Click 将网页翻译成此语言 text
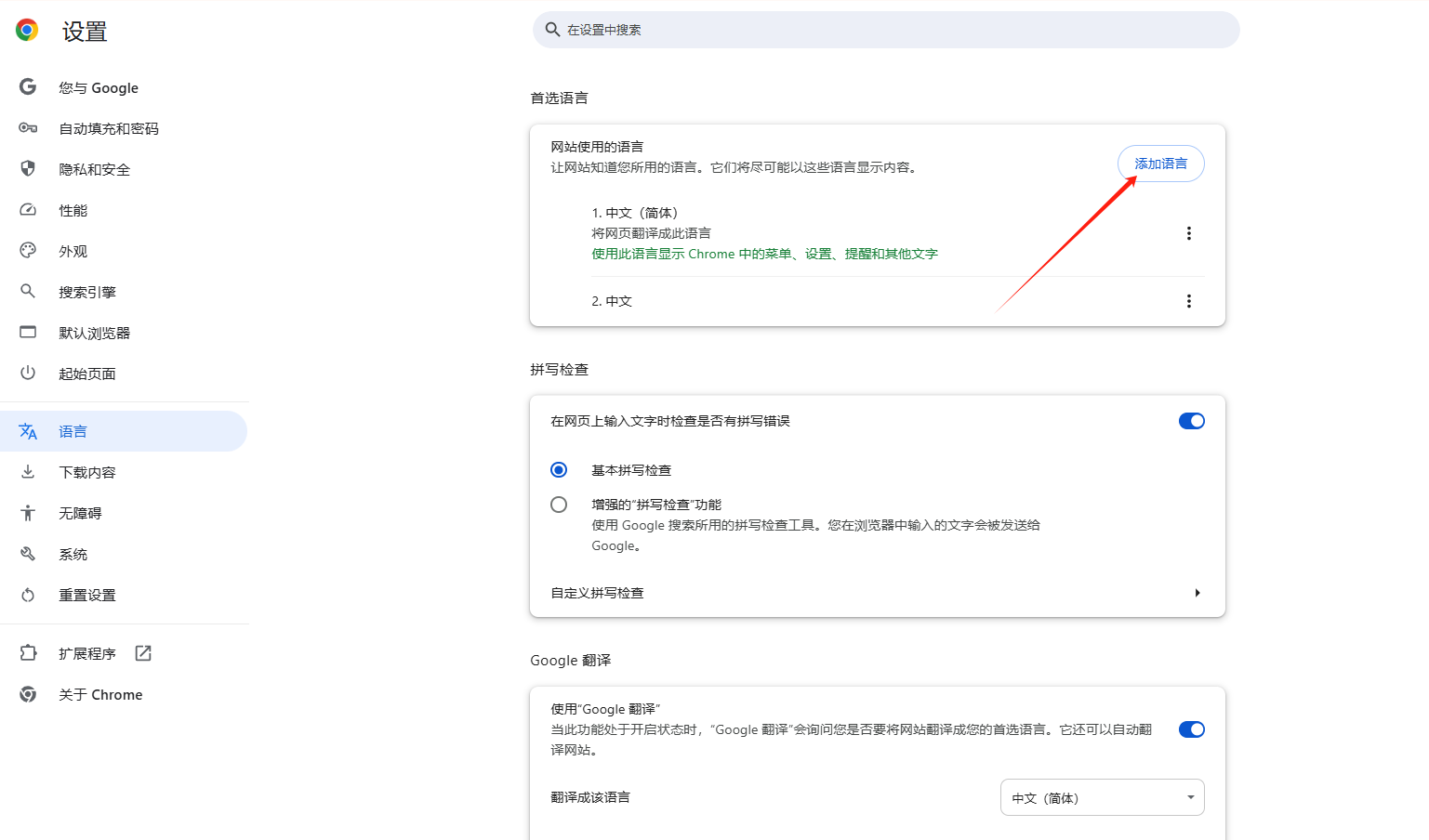The image size is (1429, 840). pos(651,233)
